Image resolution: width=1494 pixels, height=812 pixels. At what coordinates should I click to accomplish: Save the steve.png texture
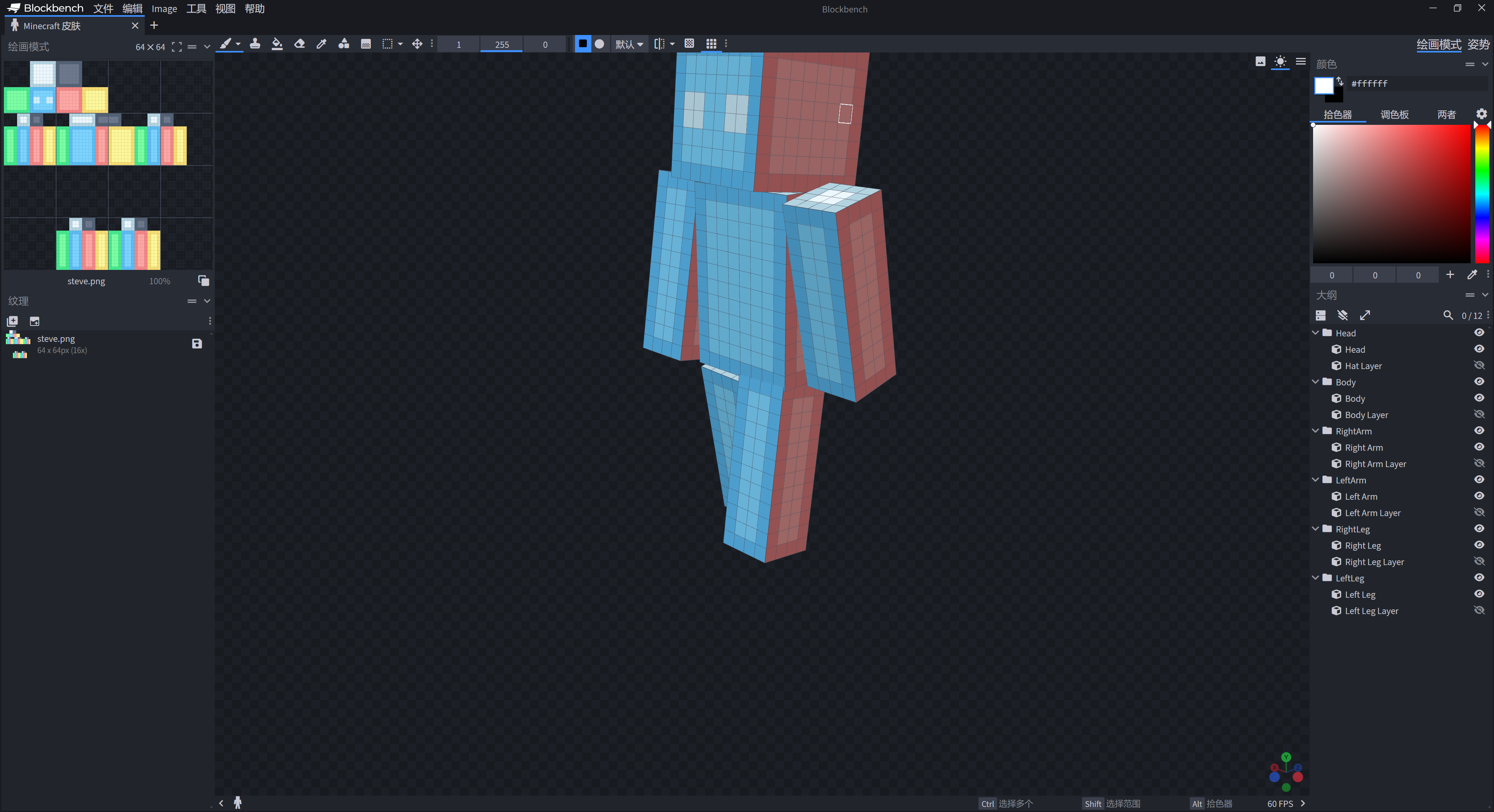point(196,344)
